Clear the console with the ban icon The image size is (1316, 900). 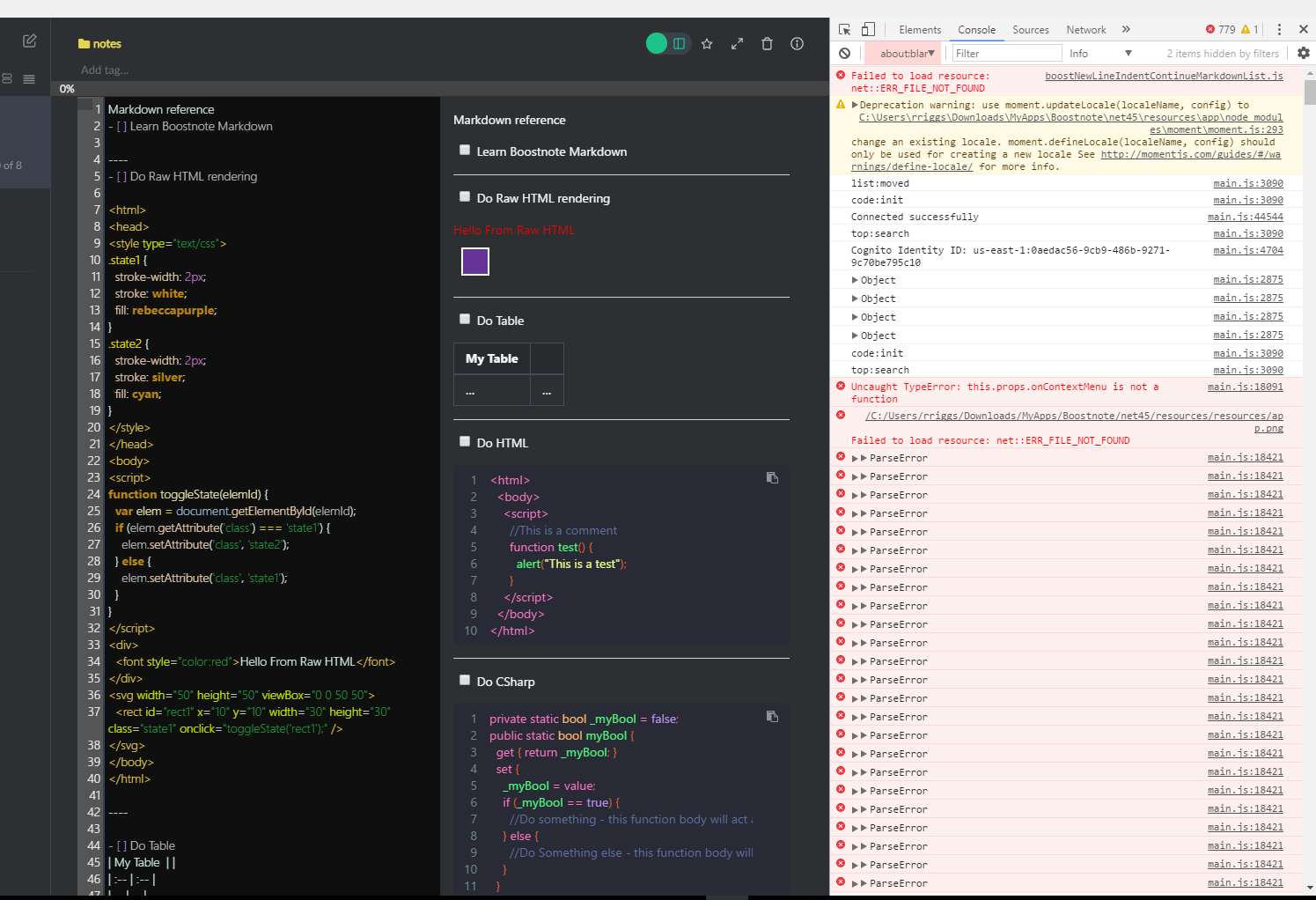(844, 53)
